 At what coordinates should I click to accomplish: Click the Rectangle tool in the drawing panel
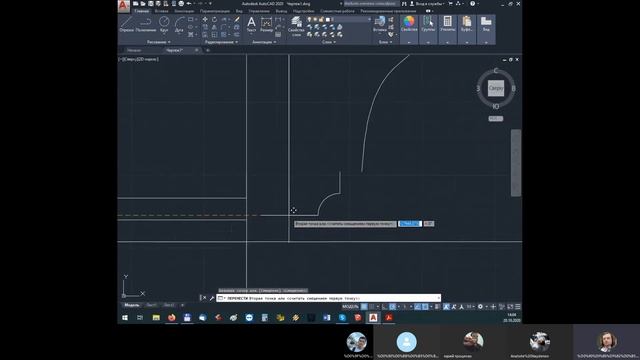pos(190,19)
